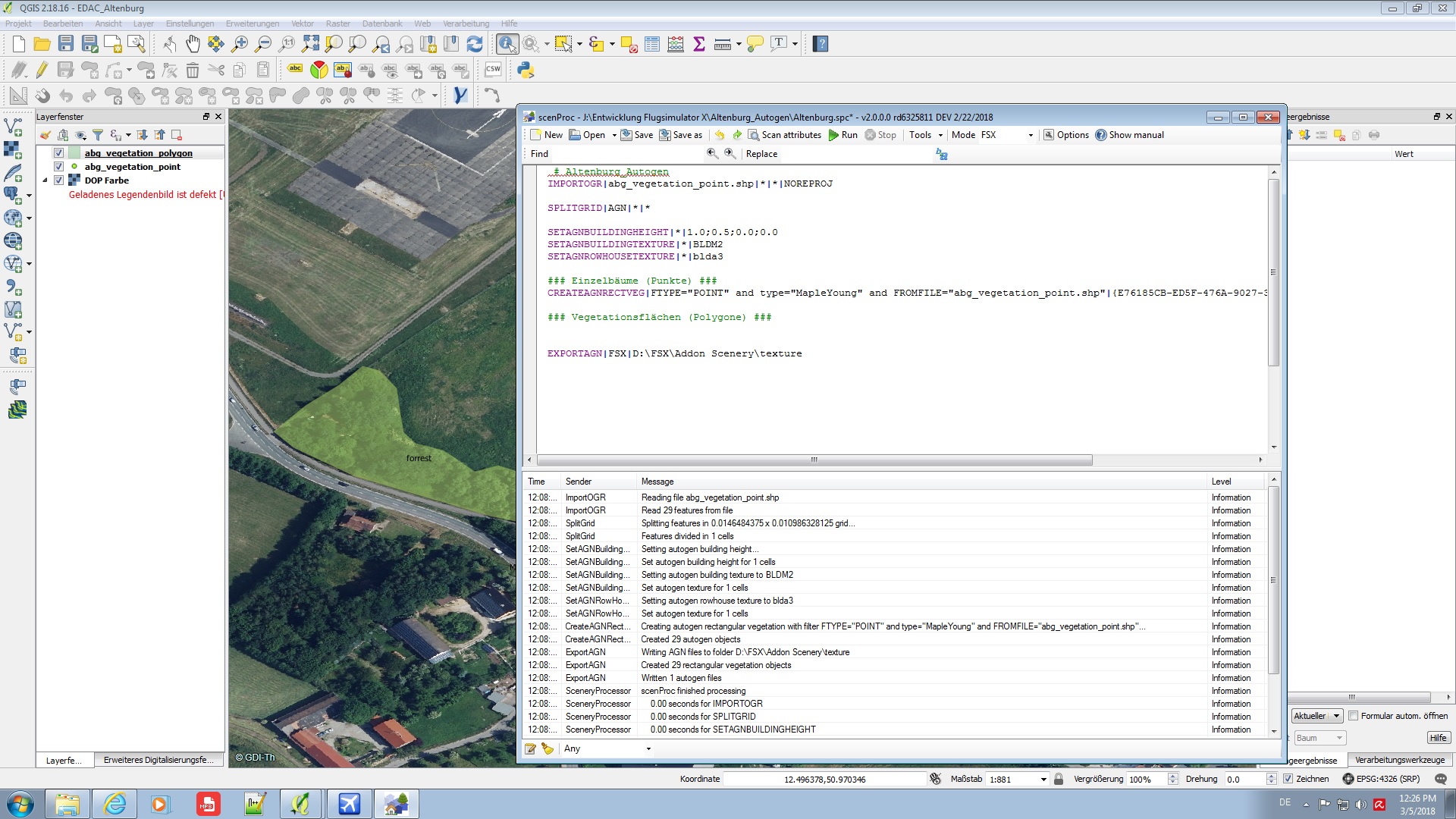
Task: Click the Redo arrow in scenProc toolbar
Action: click(736, 135)
